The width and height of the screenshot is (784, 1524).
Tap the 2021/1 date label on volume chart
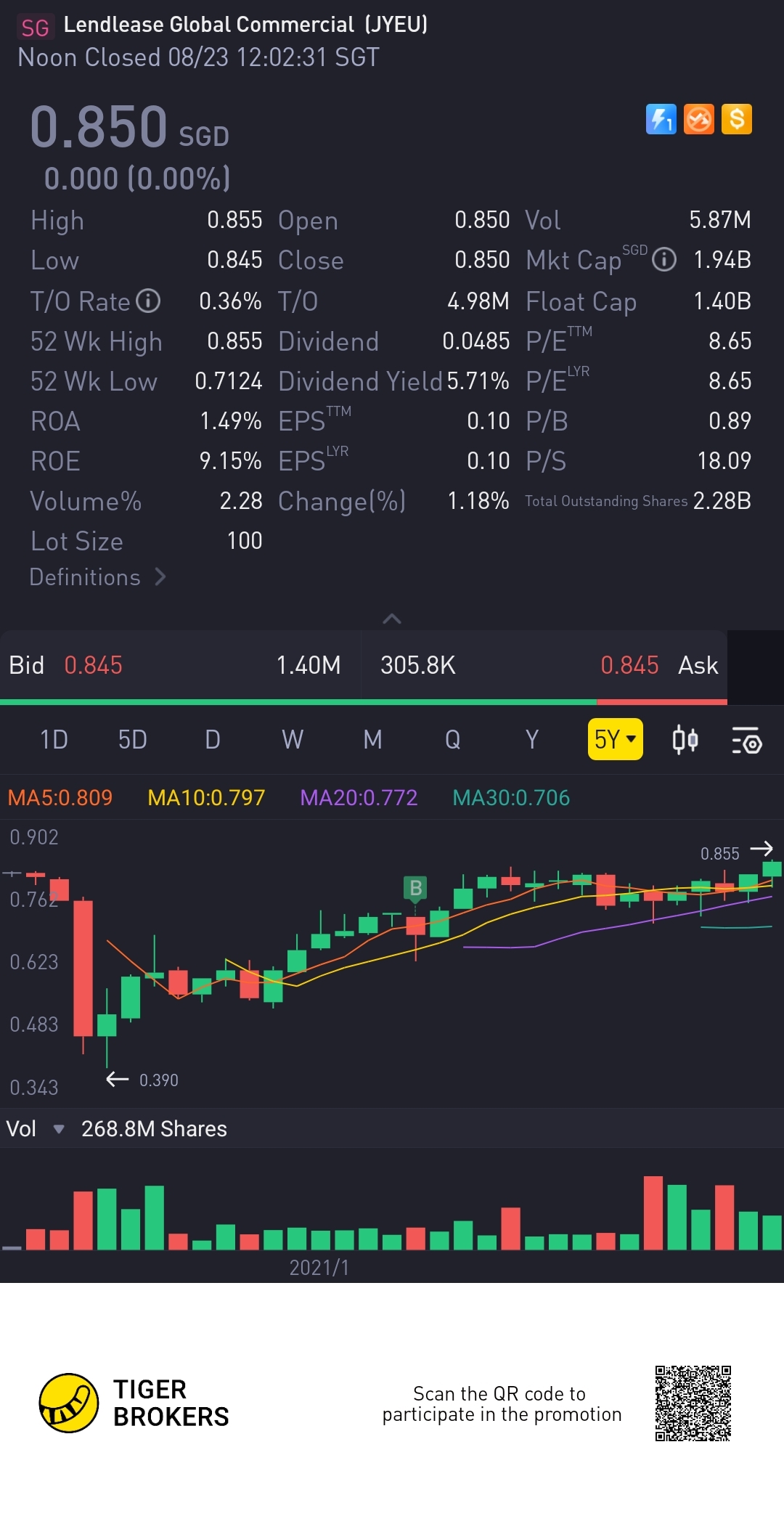pyautogui.click(x=319, y=1268)
